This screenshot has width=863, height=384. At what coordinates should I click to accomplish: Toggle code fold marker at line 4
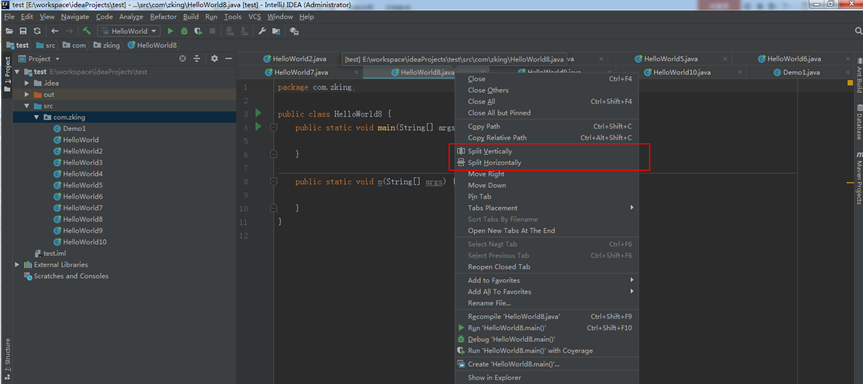click(274, 128)
